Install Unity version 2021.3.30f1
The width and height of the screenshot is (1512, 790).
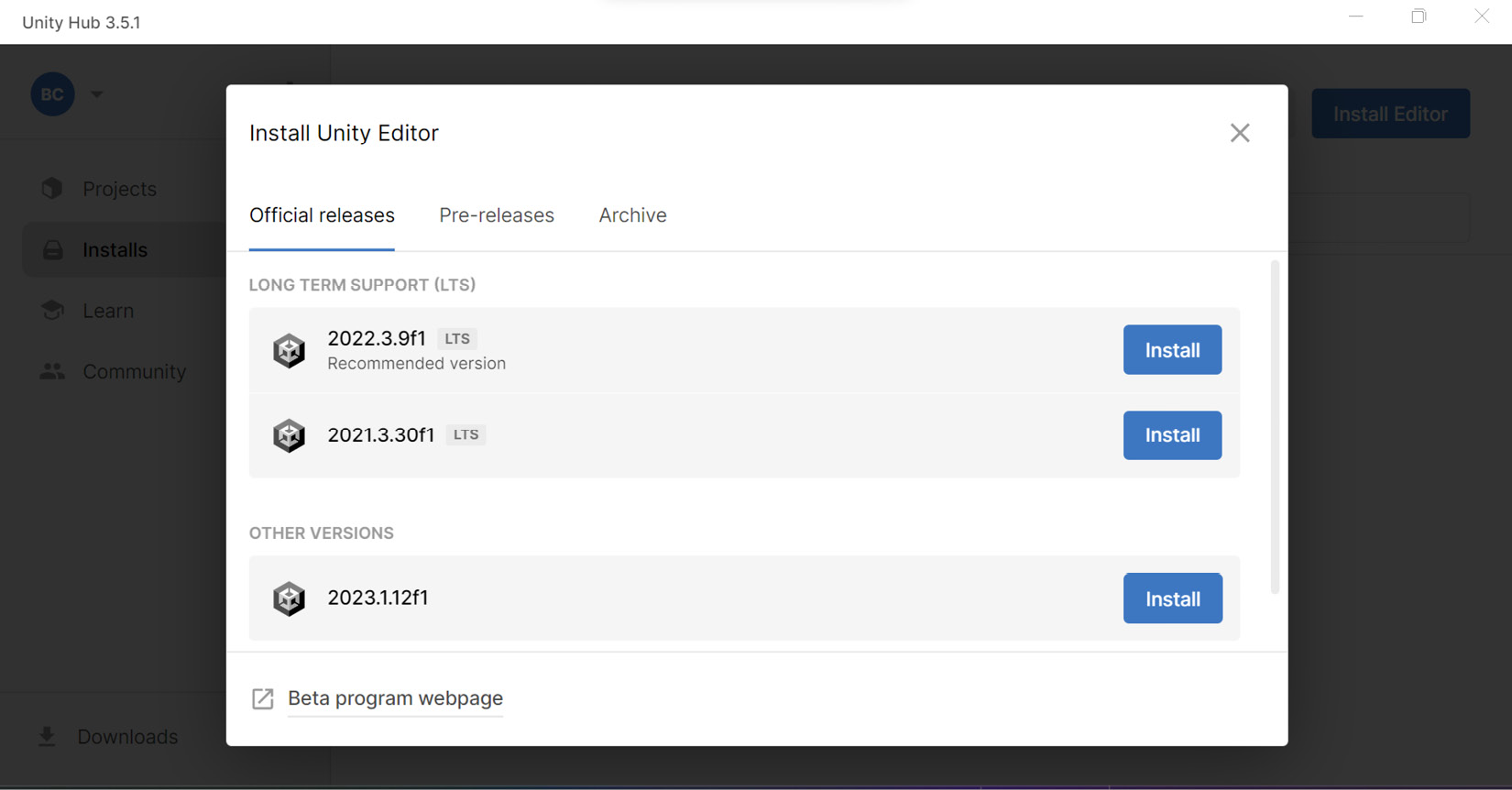coord(1172,435)
